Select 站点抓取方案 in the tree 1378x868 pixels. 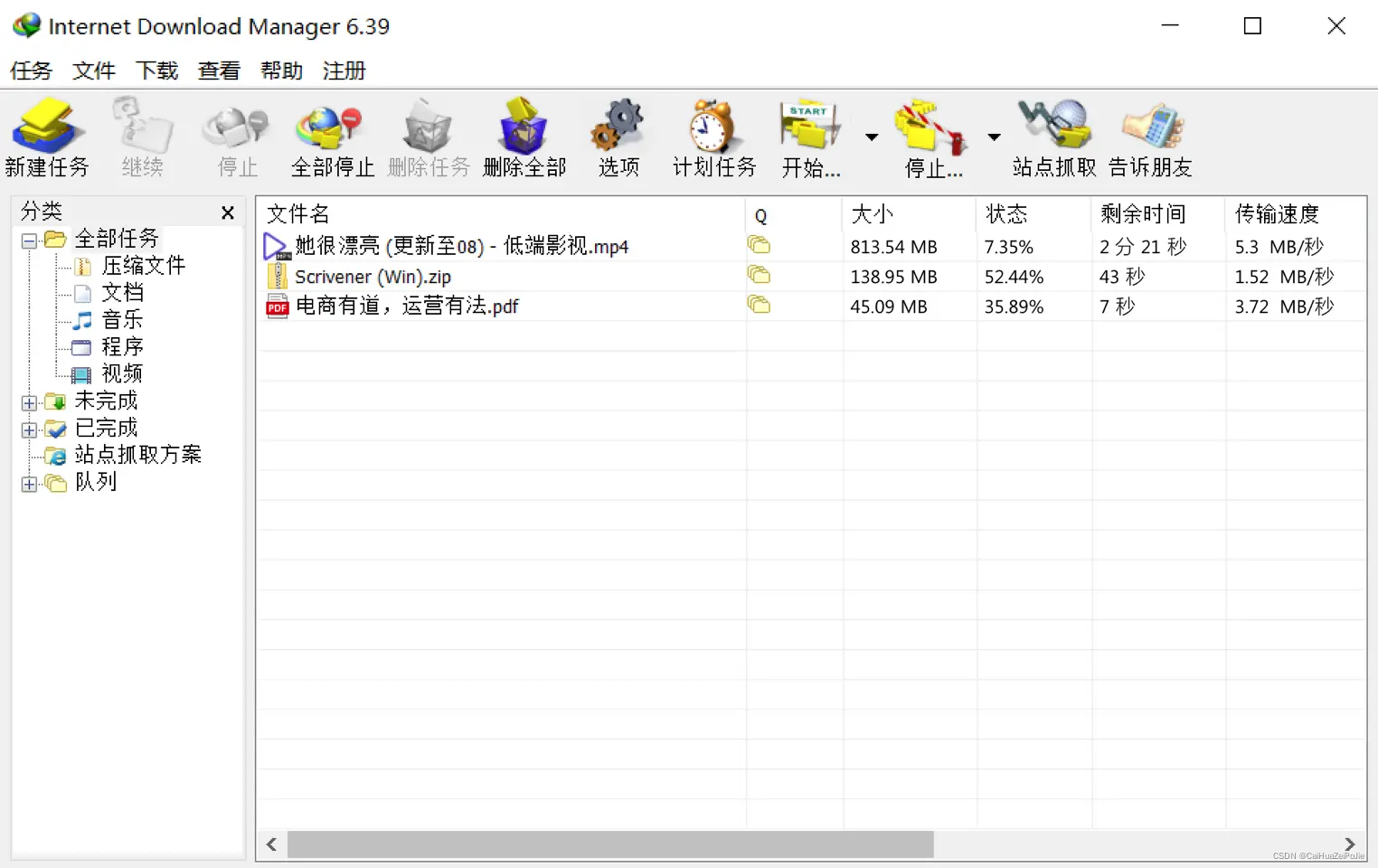[137, 455]
